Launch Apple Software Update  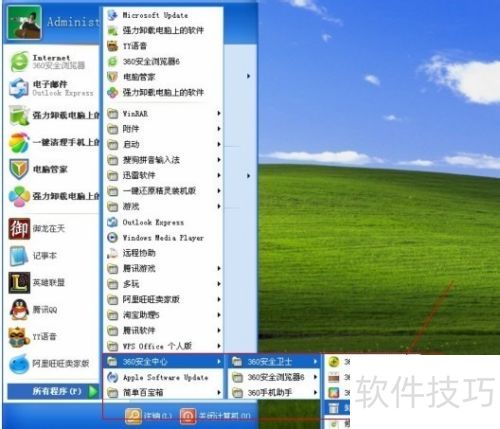163,377
